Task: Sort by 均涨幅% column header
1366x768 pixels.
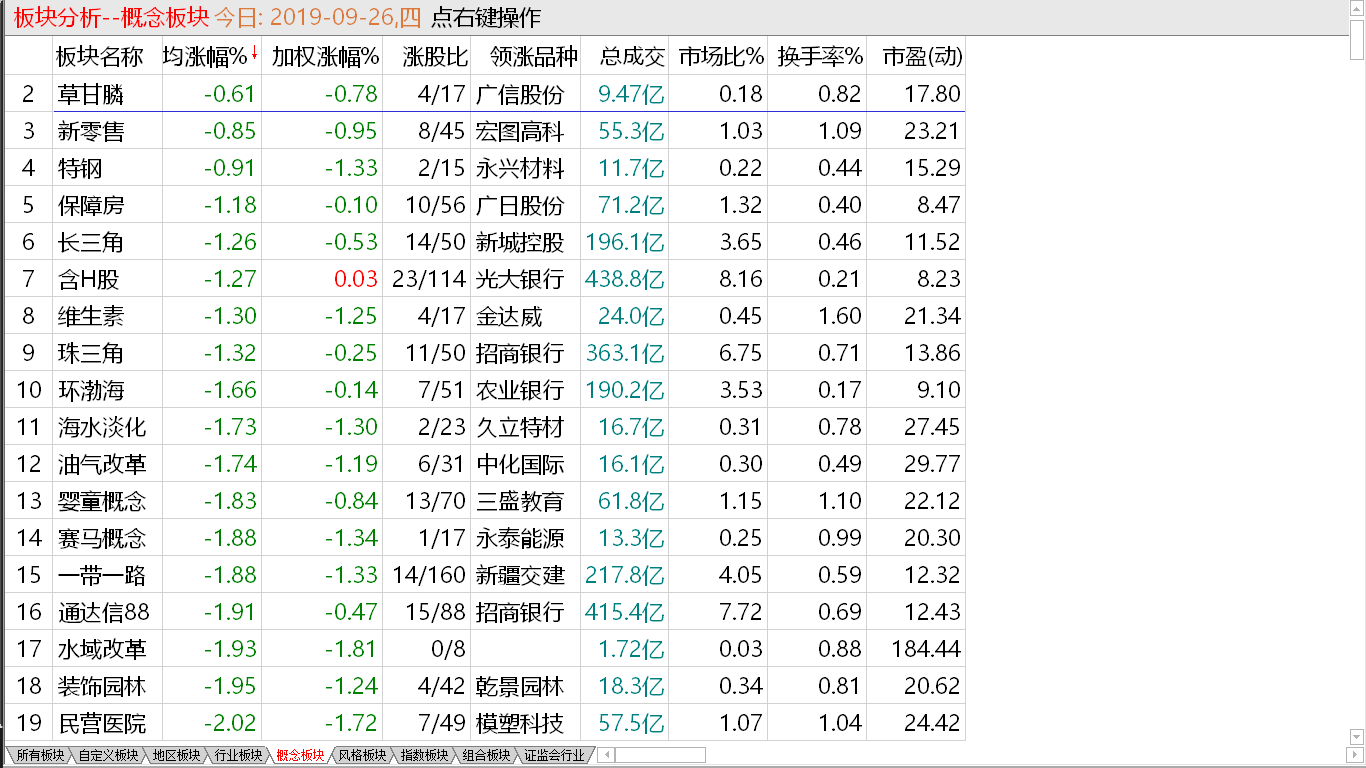Action: click(211, 56)
